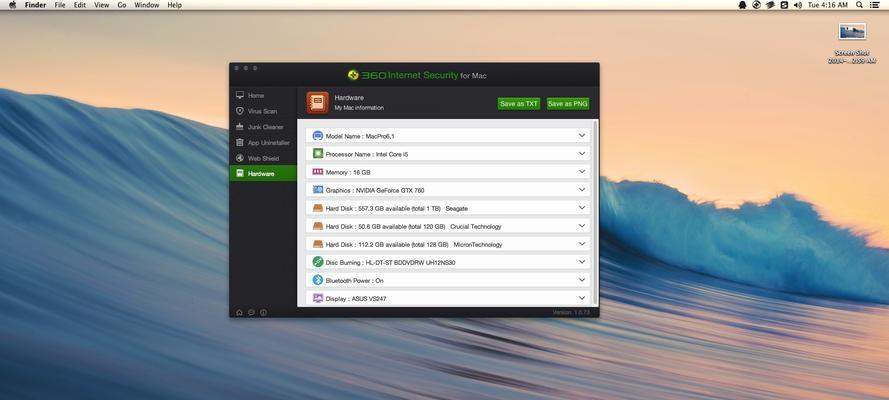Expand the Disc Burning row chevron
Screen dimensions: 889x400
[582, 262]
